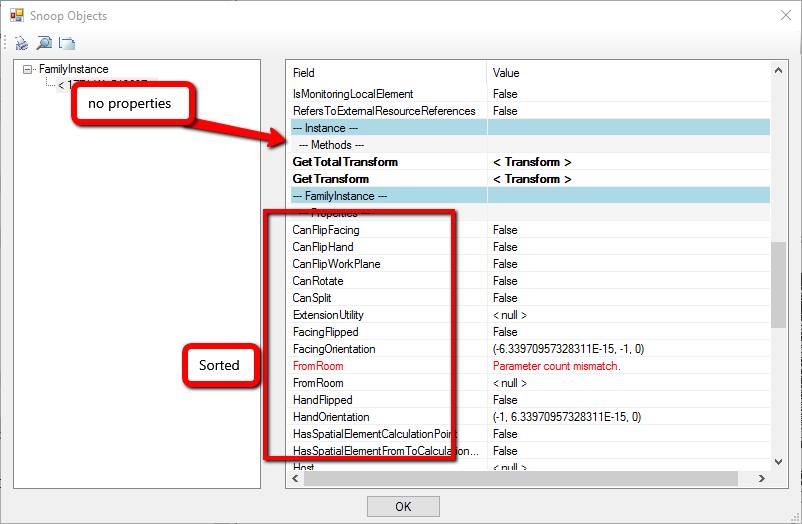Click the Print toolbar icon

[22, 43]
